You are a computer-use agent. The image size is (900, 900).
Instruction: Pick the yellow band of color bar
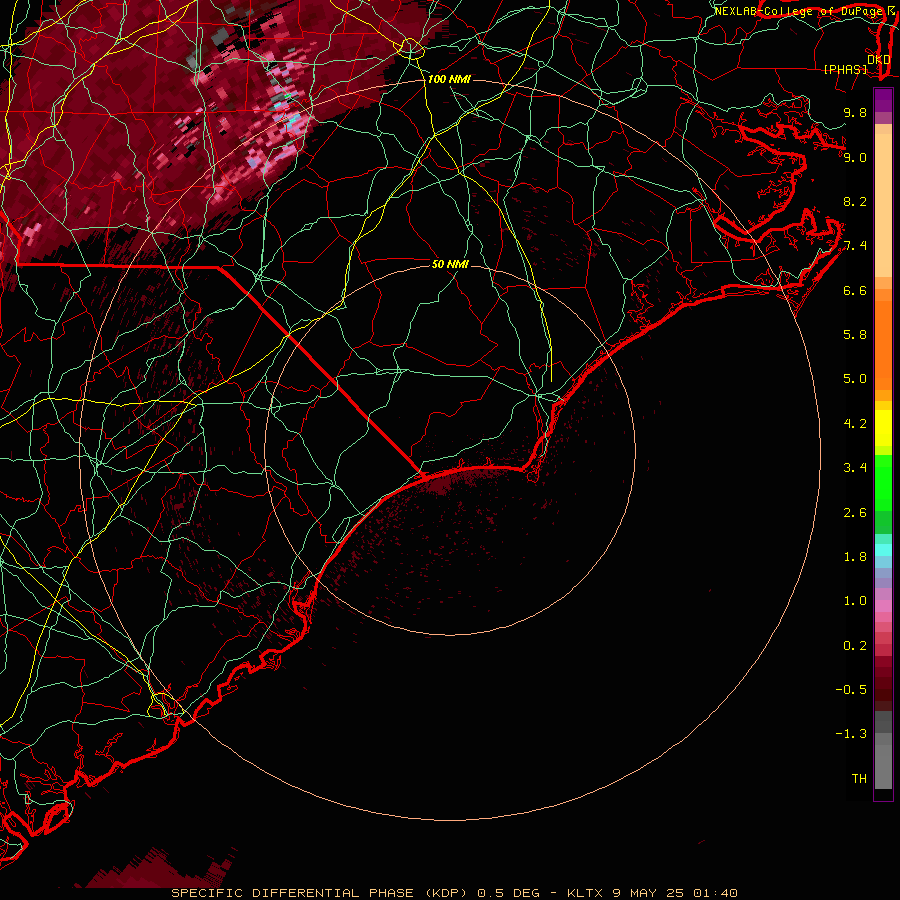coord(883,428)
